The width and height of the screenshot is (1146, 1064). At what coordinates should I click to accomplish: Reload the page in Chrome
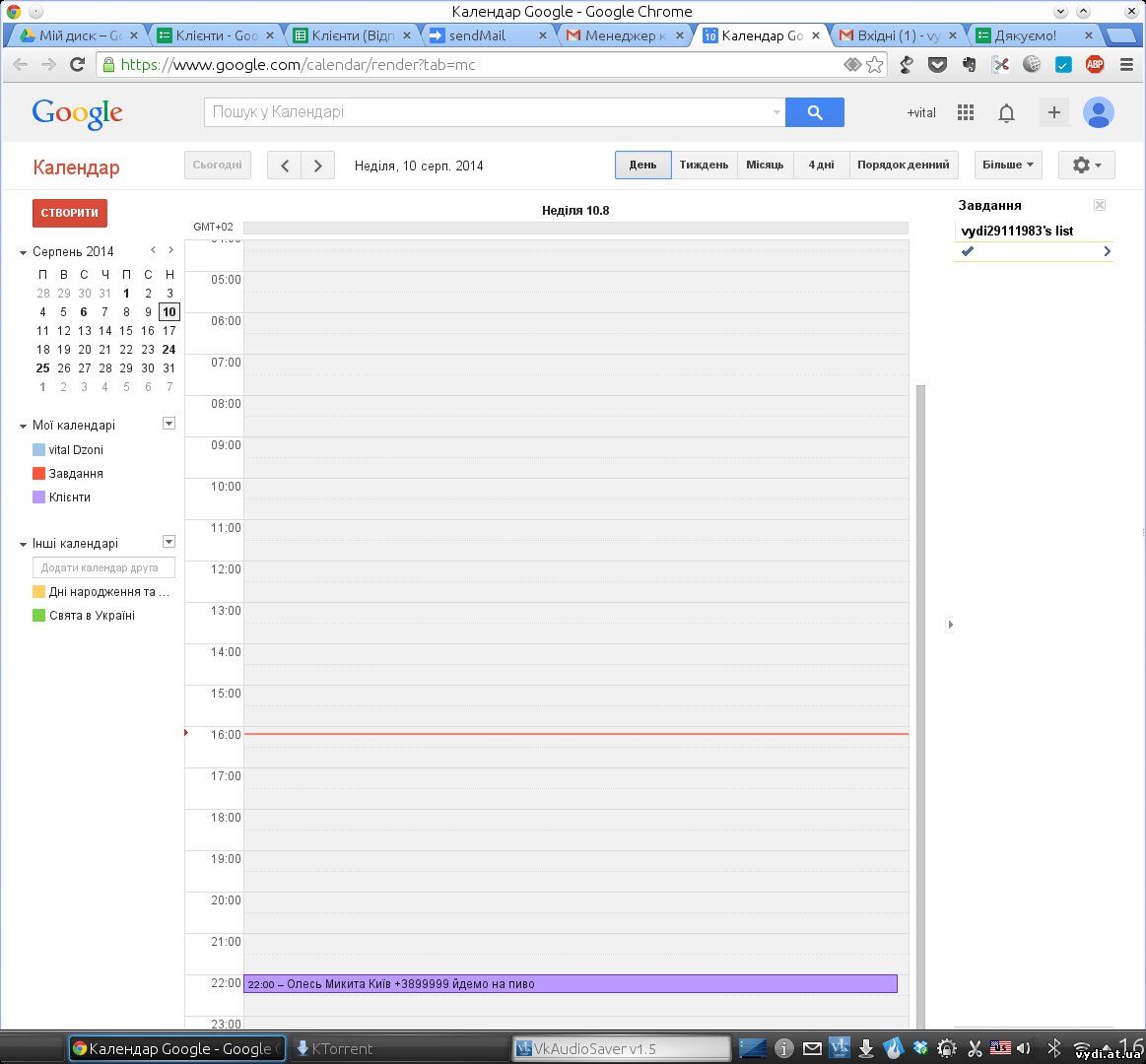pyautogui.click(x=77, y=64)
